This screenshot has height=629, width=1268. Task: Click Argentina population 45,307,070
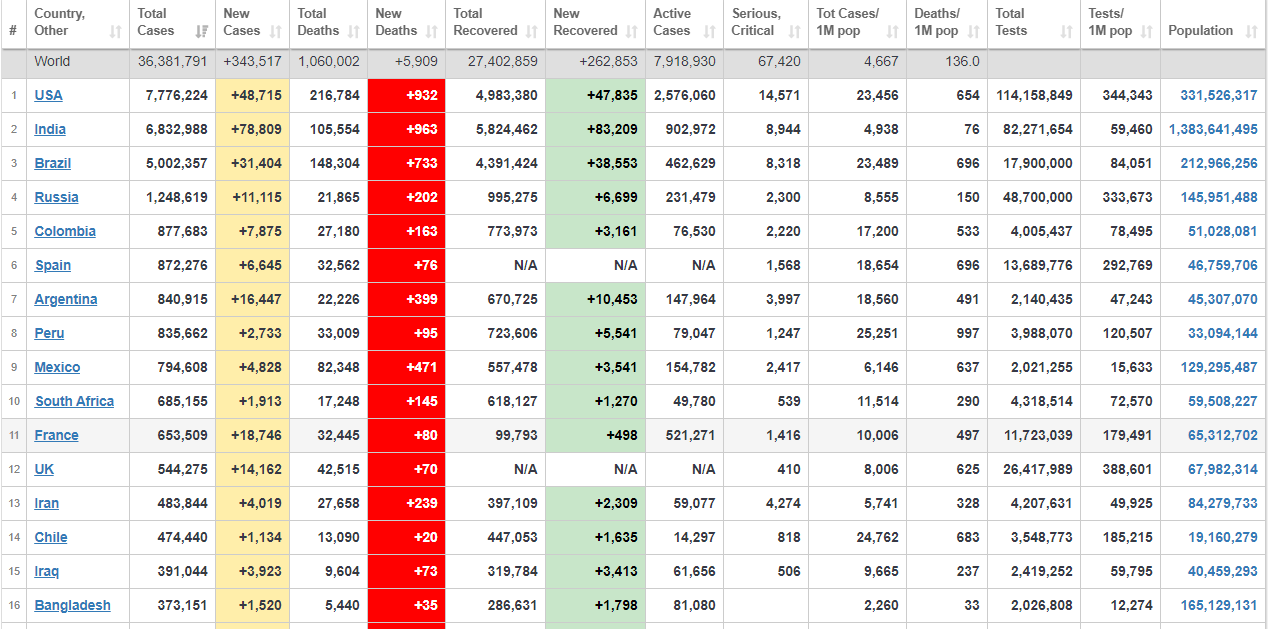pos(1223,299)
